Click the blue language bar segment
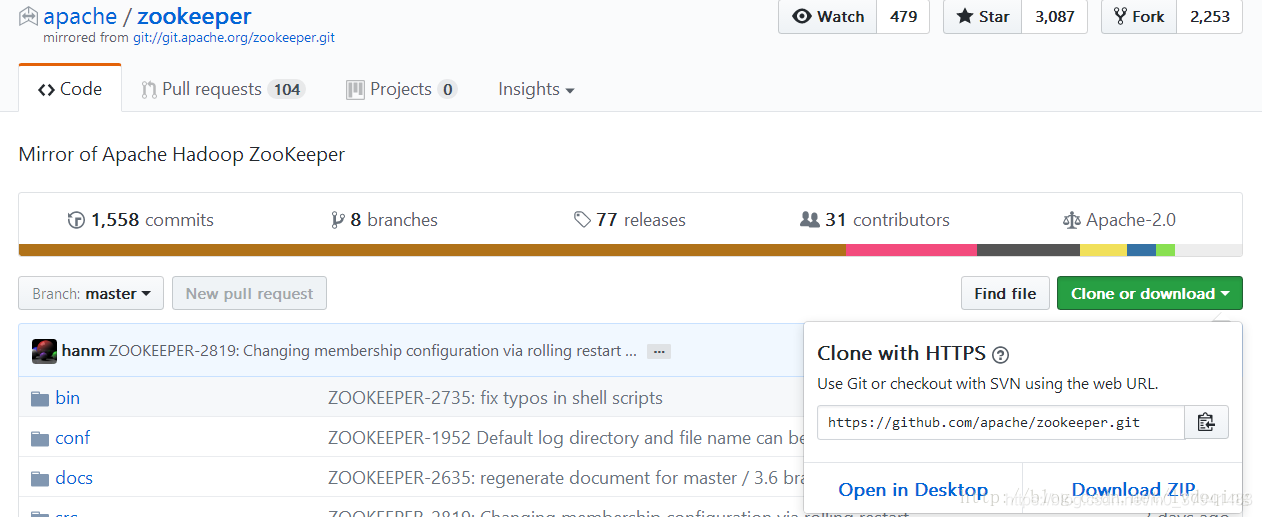 point(1141,250)
